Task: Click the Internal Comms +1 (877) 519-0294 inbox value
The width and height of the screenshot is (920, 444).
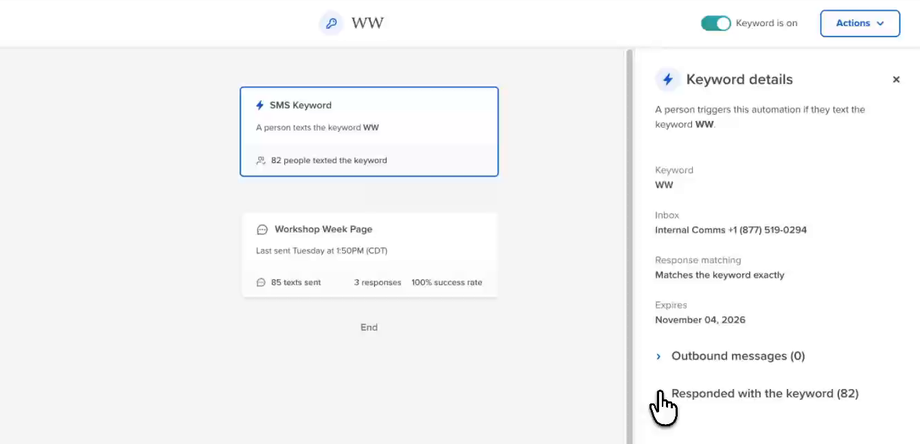Action: tap(730, 230)
